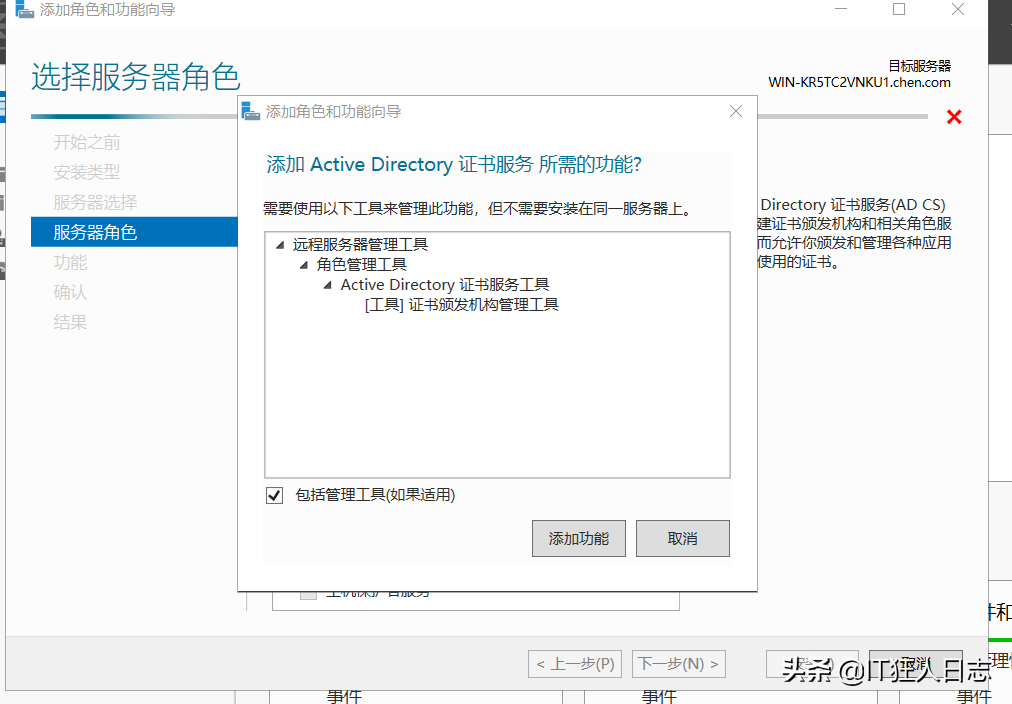Image resolution: width=1012 pixels, height=704 pixels.
Task: Open the 服务器选择 wizard step
Action: point(95,202)
